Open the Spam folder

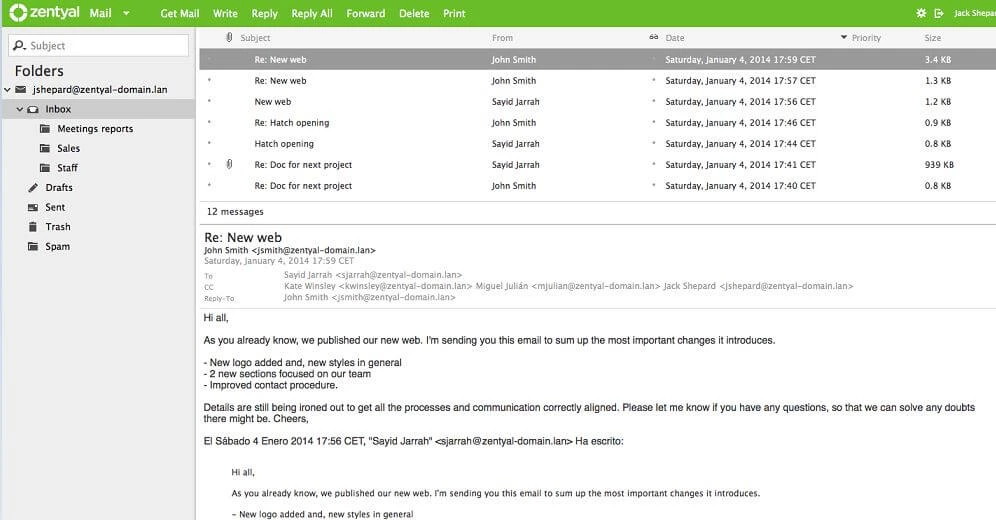coord(58,247)
